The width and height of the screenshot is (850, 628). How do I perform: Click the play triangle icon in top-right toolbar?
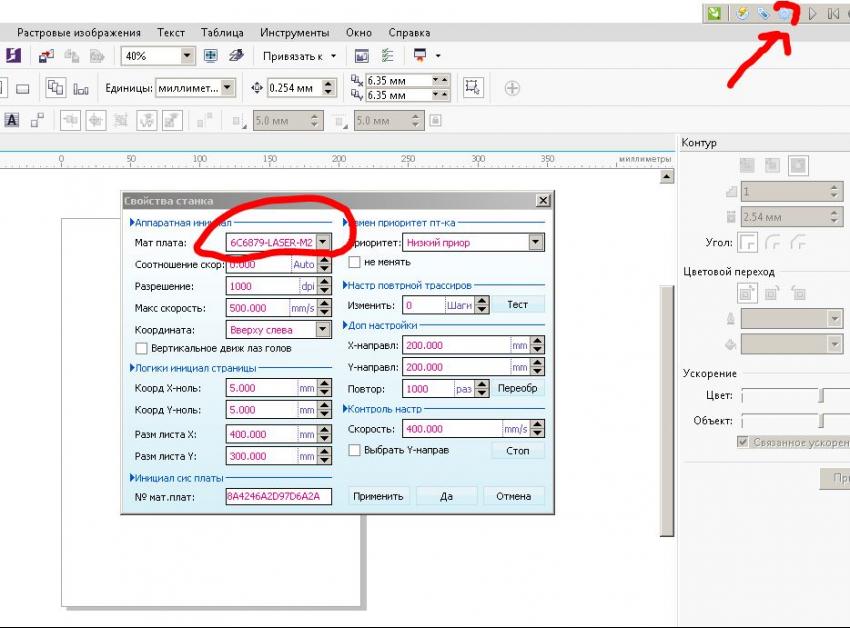(813, 13)
